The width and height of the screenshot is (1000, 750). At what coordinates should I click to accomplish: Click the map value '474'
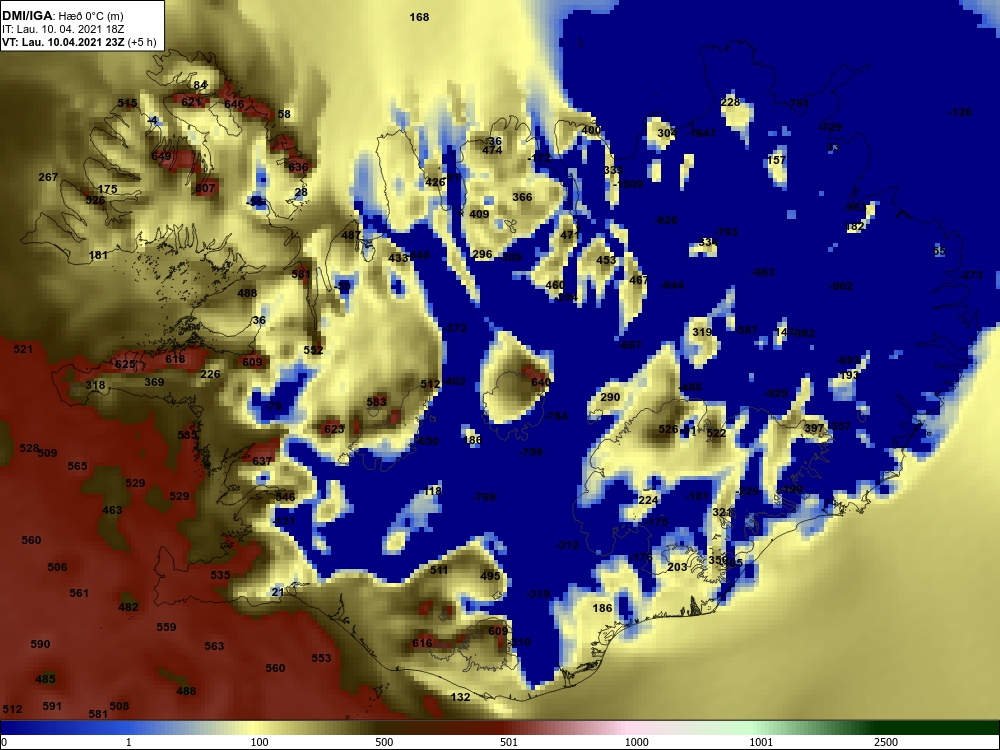(x=492, y=151)
